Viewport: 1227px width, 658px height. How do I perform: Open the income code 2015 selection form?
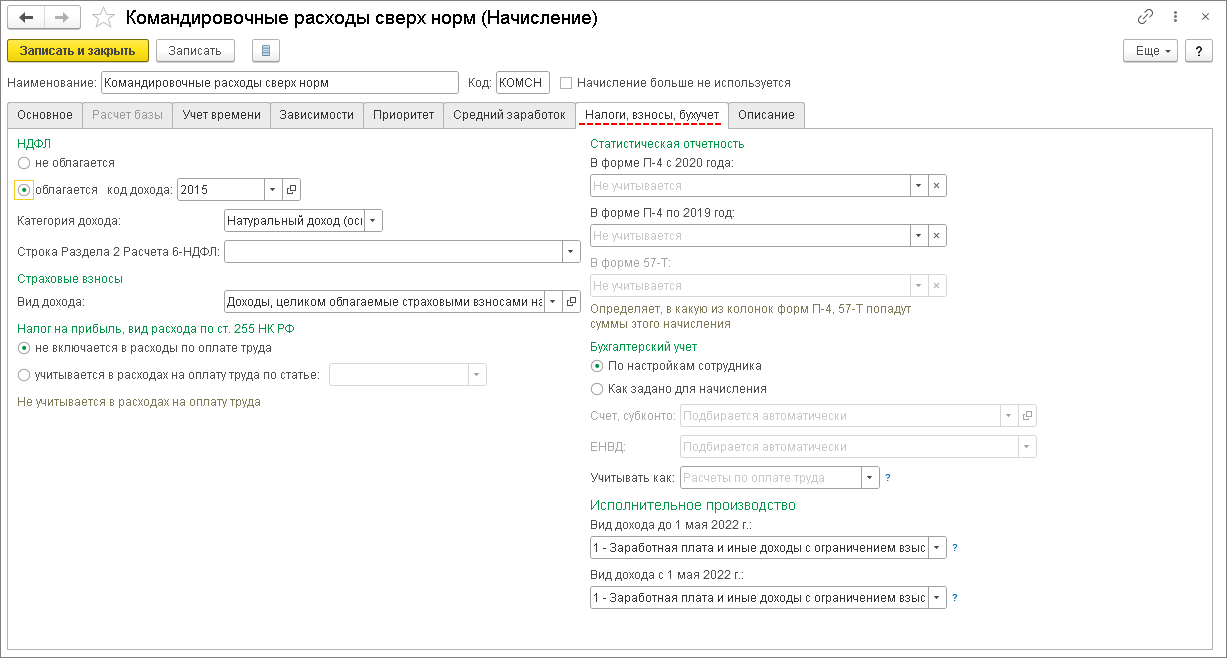click(292, 190)
